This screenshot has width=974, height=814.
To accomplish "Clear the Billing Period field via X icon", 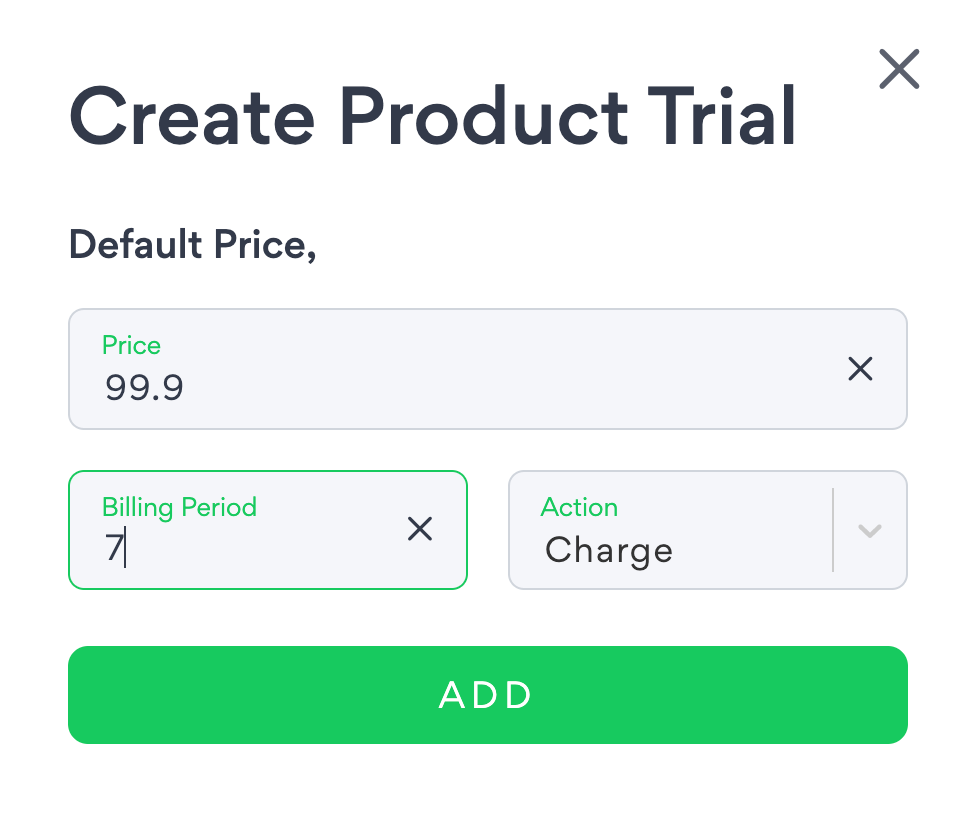I will pyautogui.click(x=420, y=529).
